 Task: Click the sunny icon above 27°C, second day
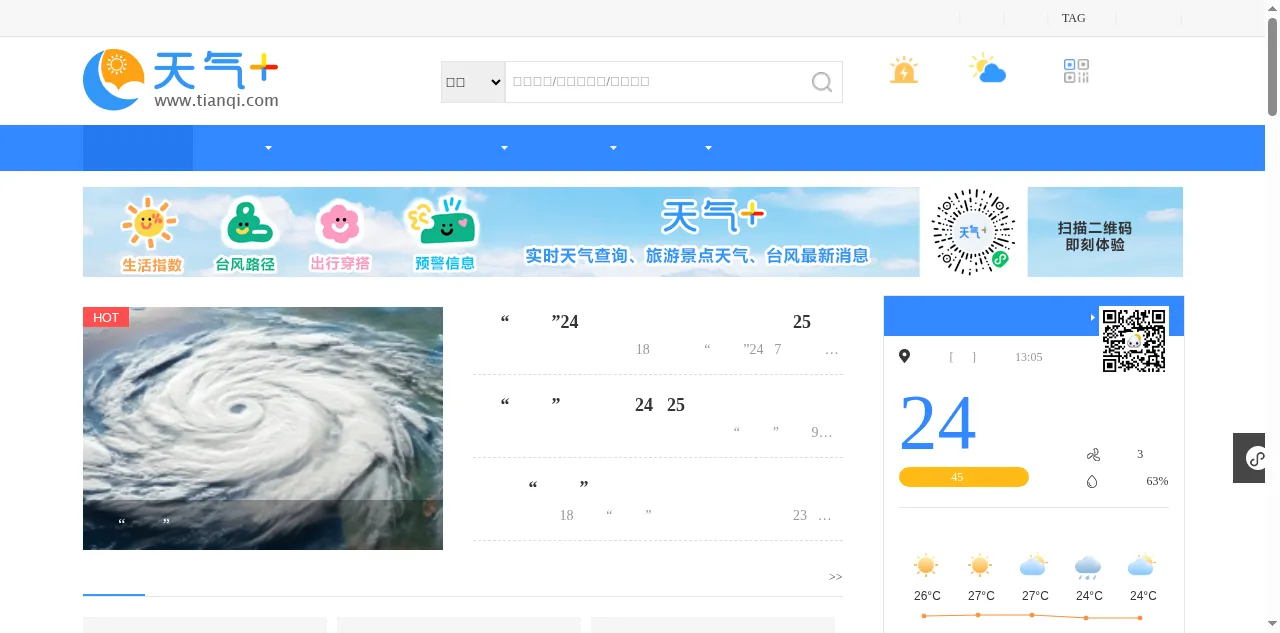click(x=980, y=566)
